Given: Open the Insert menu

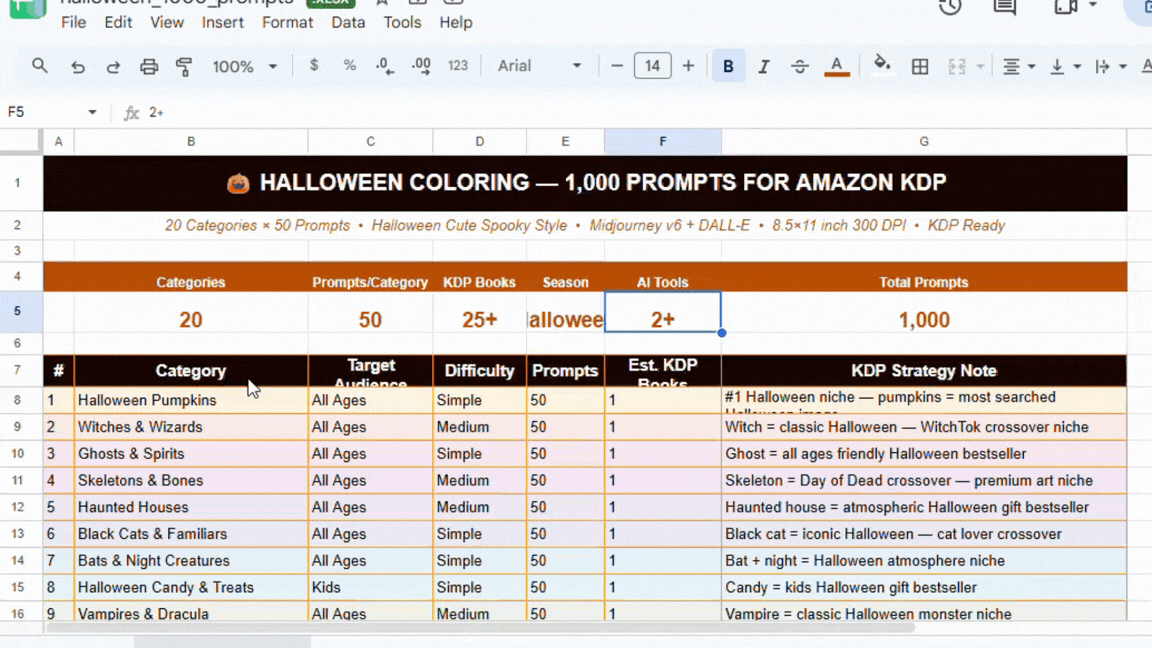Looking at the screenshot, I should (223, 23).
